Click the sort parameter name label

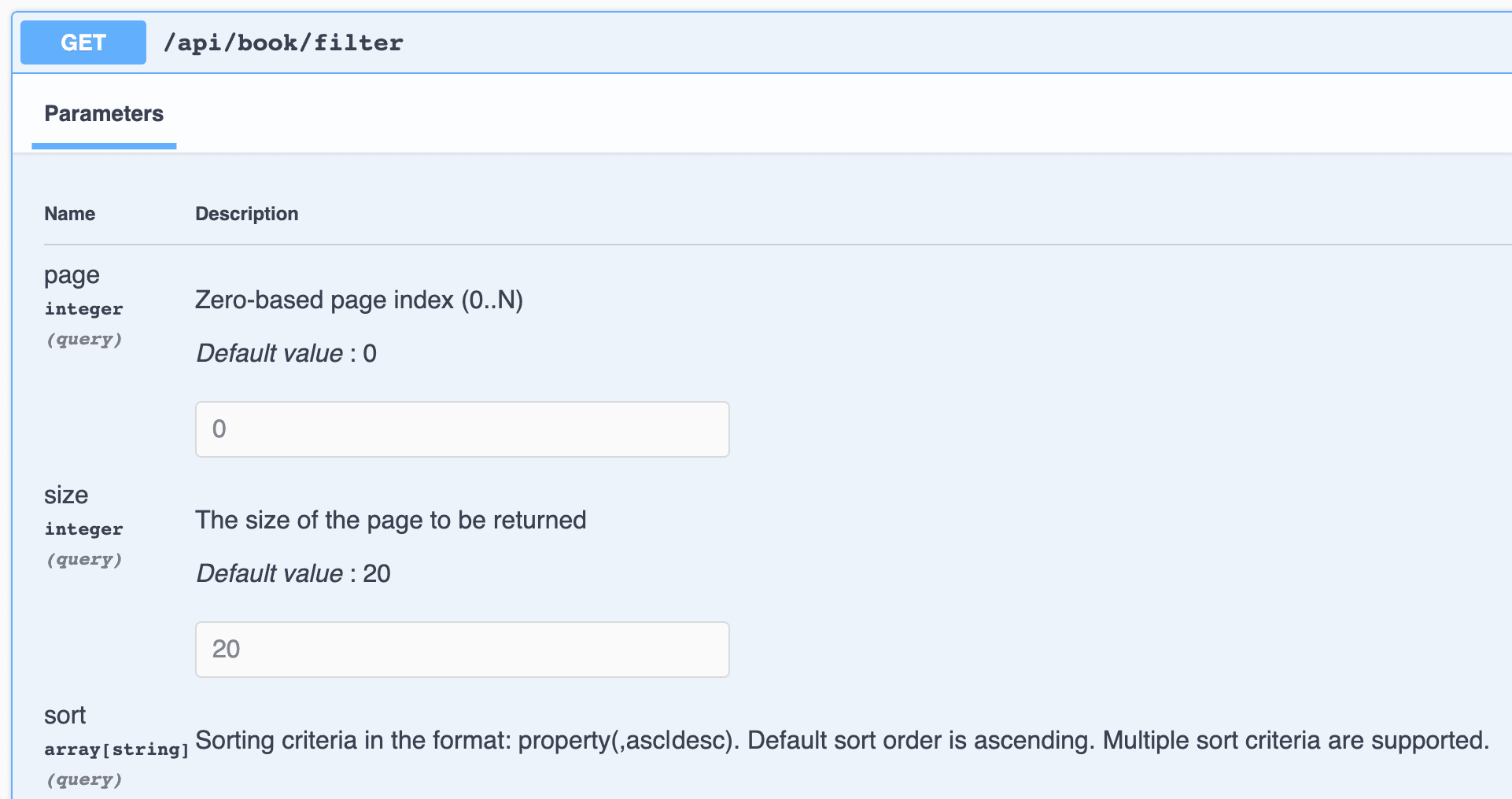point(65,715)
